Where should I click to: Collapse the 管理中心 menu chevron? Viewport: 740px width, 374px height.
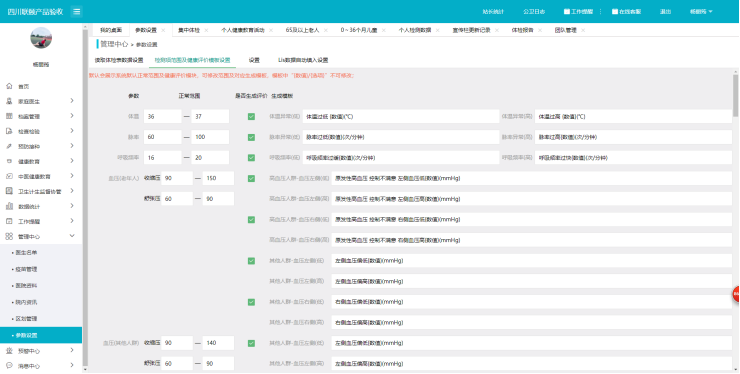coord(72,236)
